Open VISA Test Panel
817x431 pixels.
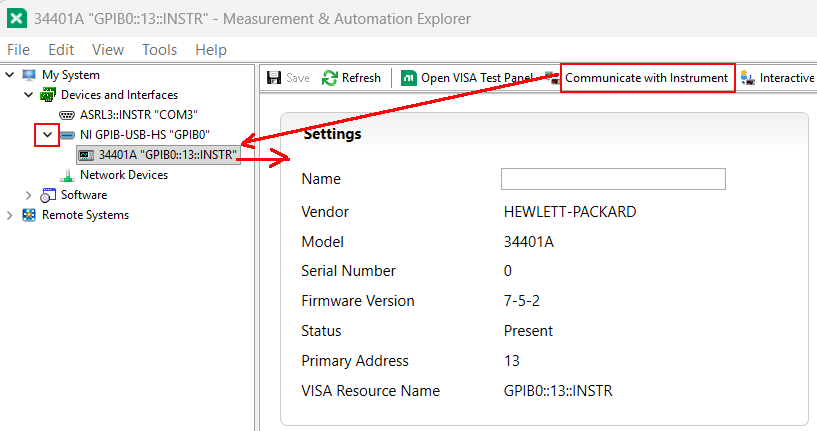tap(477, 78)
